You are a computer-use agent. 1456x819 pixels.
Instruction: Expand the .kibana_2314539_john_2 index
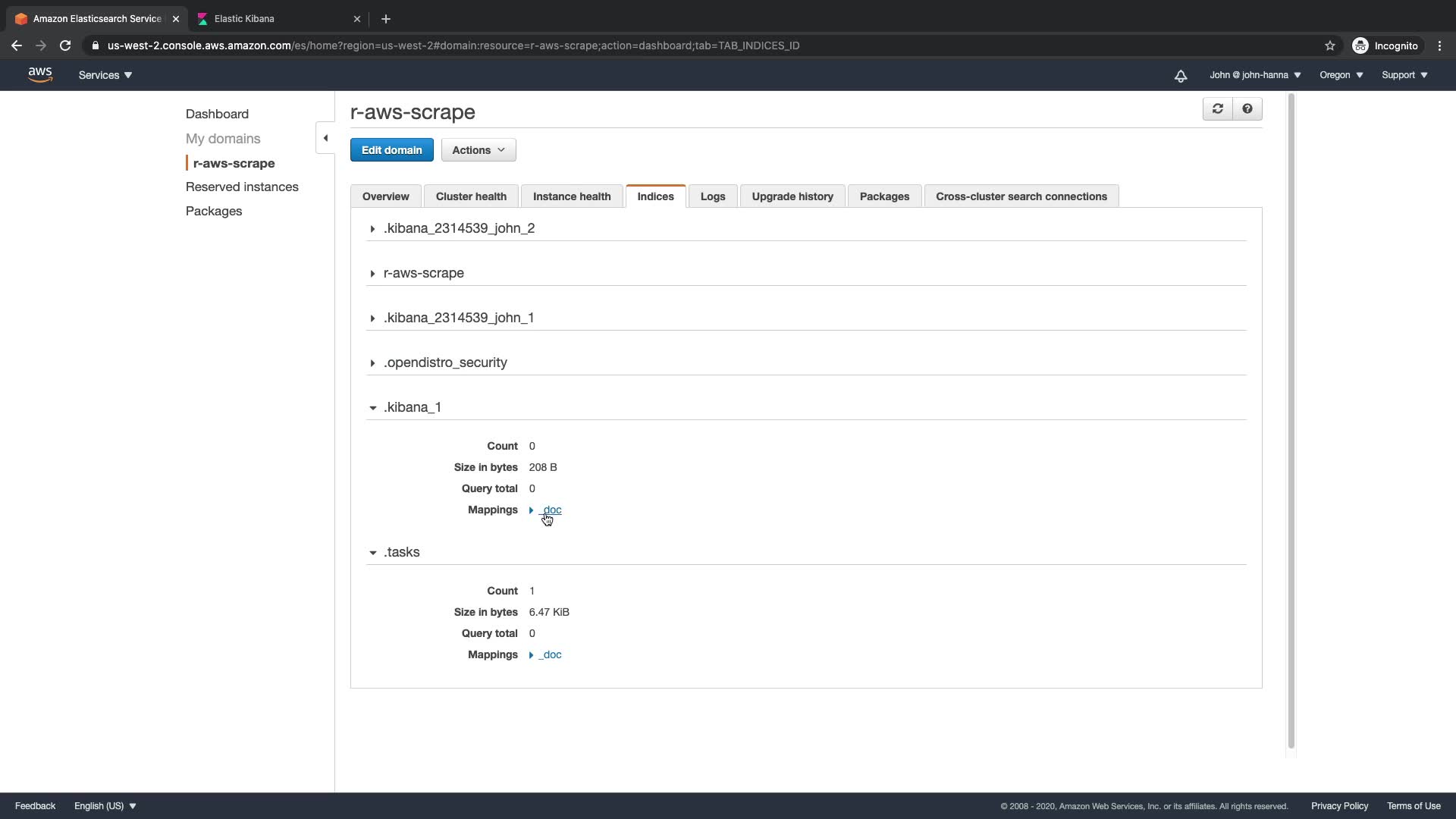tap(459, 228)
